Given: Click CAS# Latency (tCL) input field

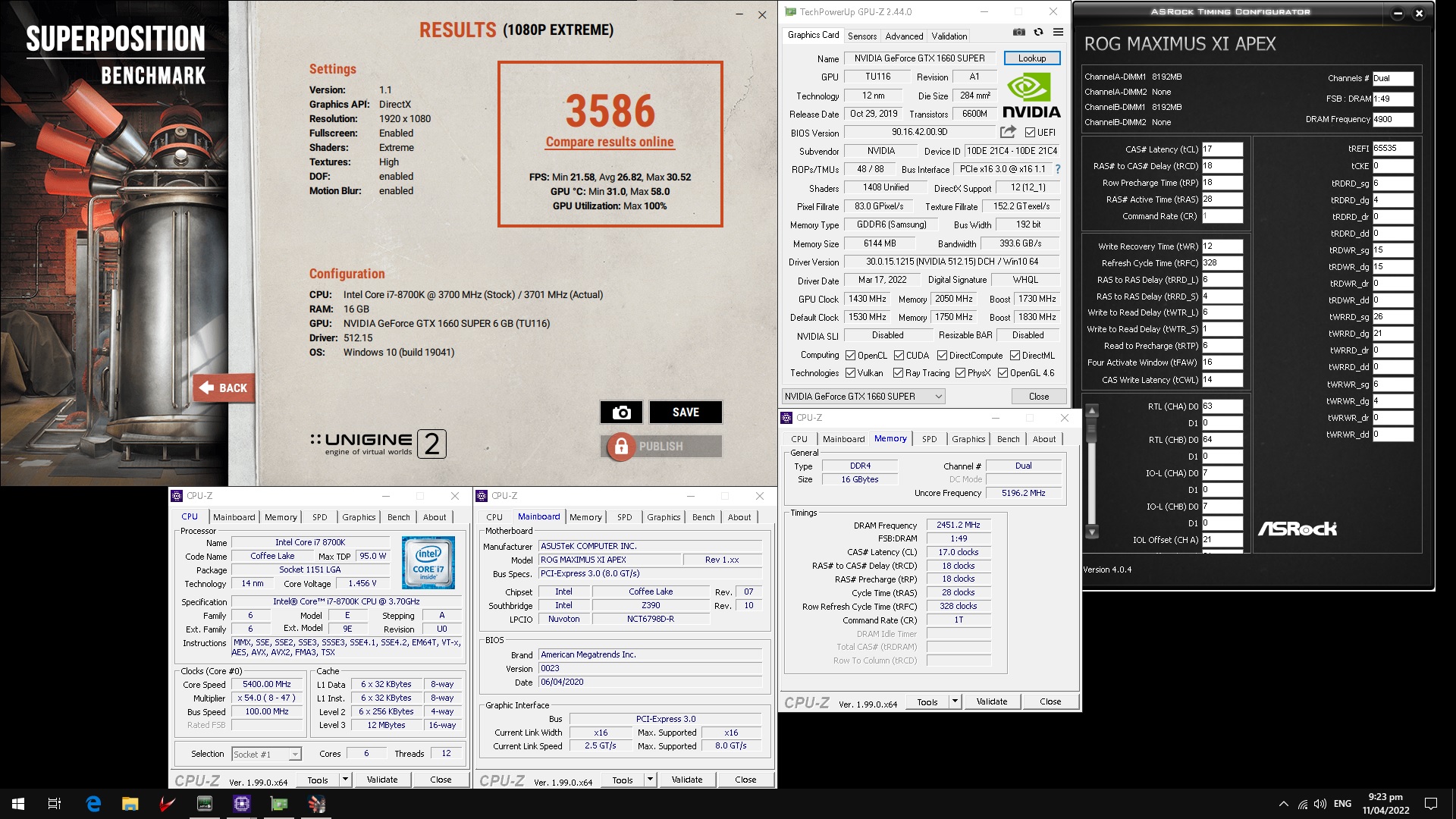Looking at the screenshot, I should pyautogui.click(x=1222, y=149).
